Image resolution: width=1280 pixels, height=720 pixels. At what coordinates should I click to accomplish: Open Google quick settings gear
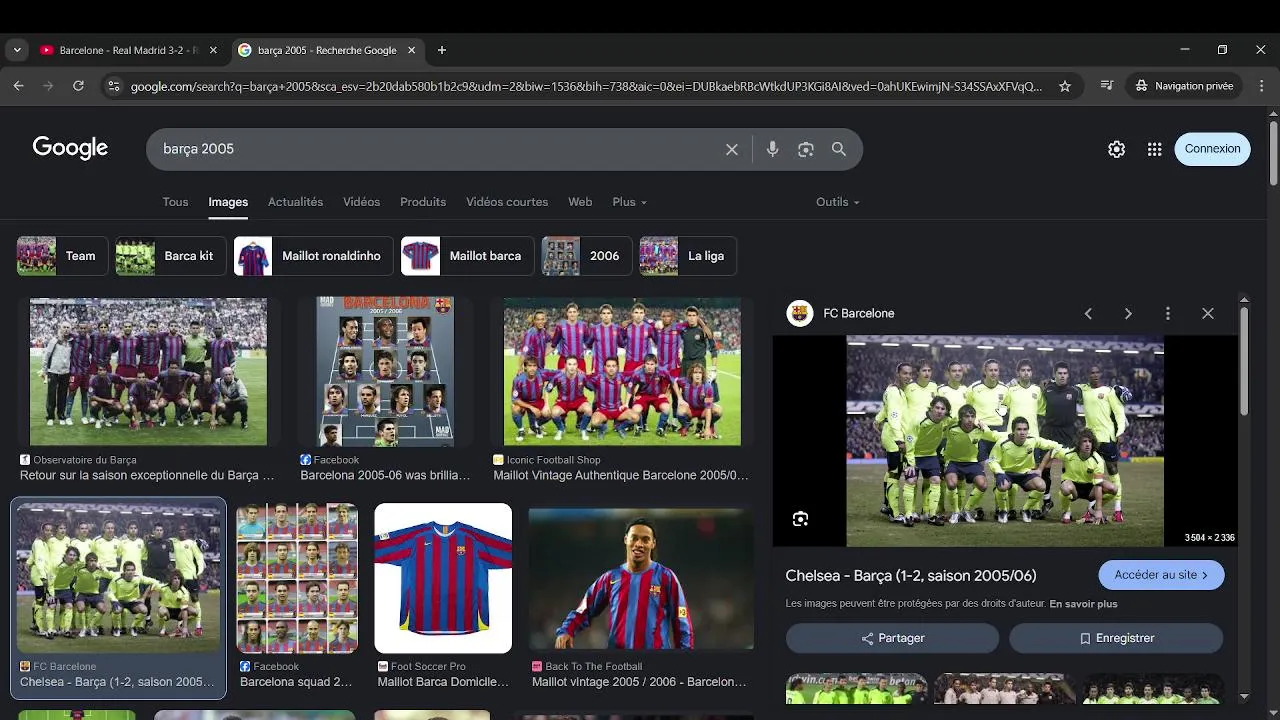(x=1117, y=149)
